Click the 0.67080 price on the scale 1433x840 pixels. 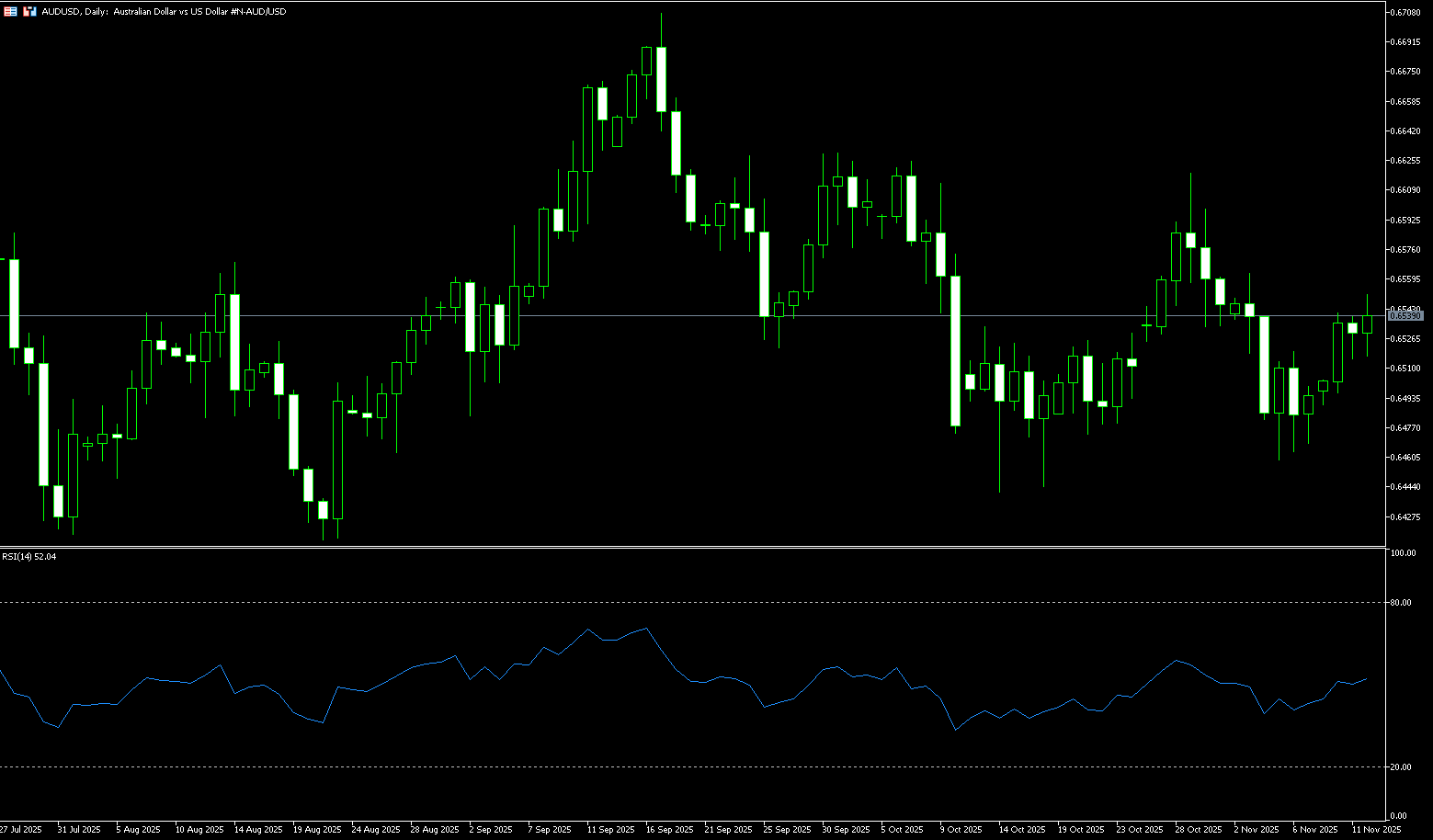click(1405, 12)
